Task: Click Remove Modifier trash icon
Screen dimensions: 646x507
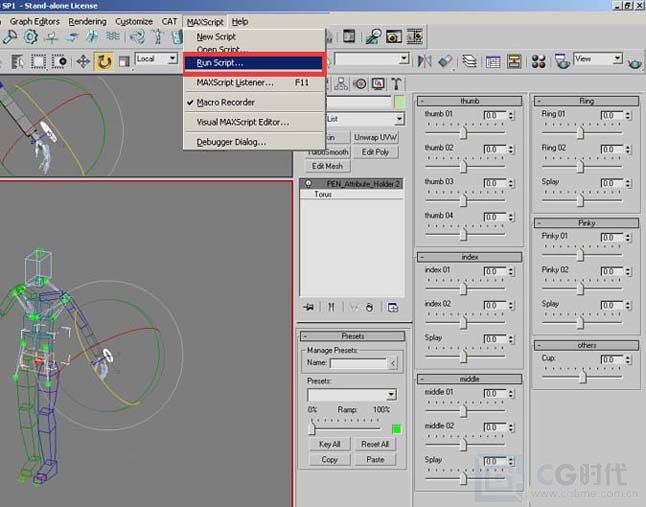Action: coord(370,307)
